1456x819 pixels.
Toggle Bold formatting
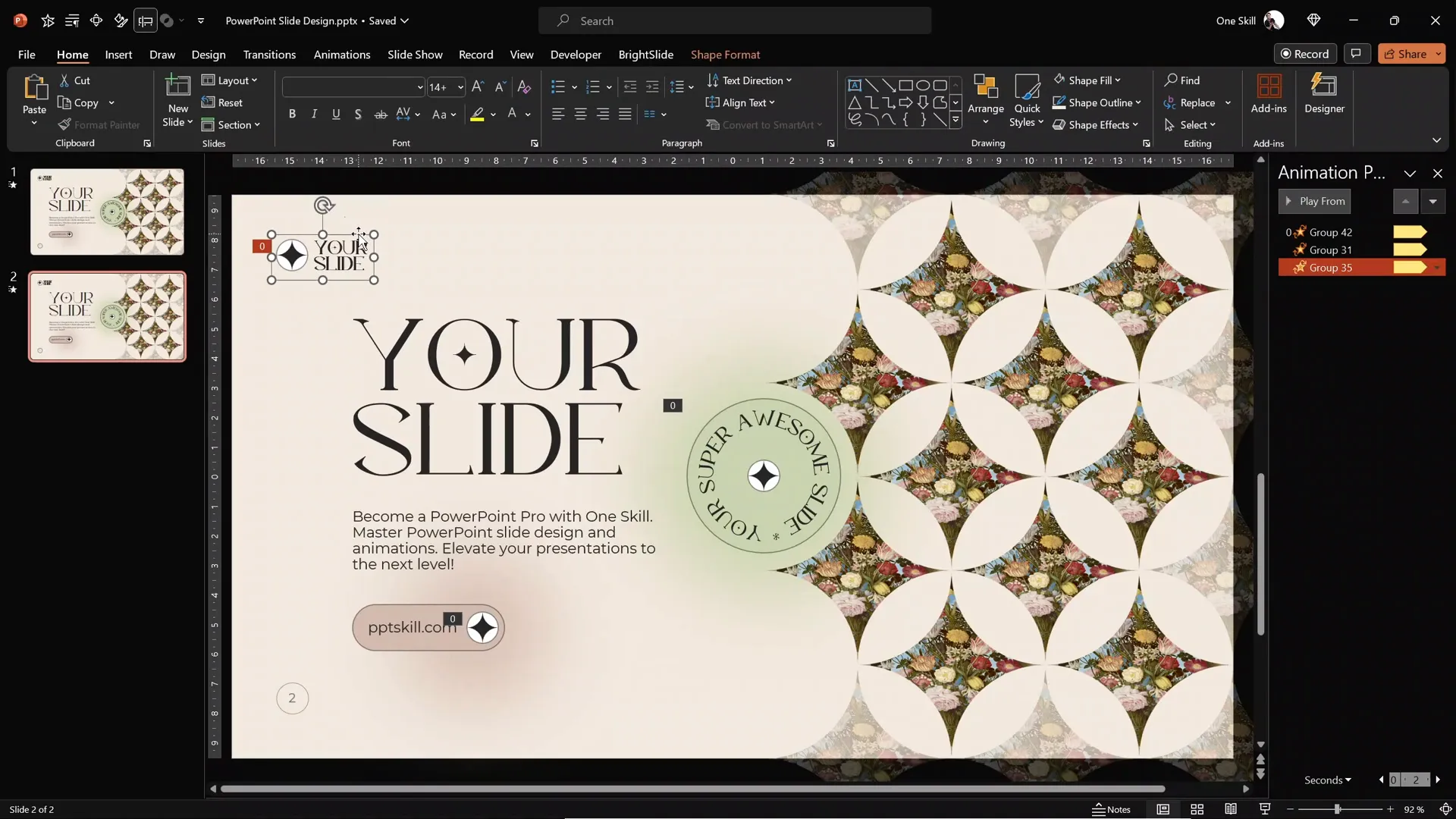(x=292, y=115)
